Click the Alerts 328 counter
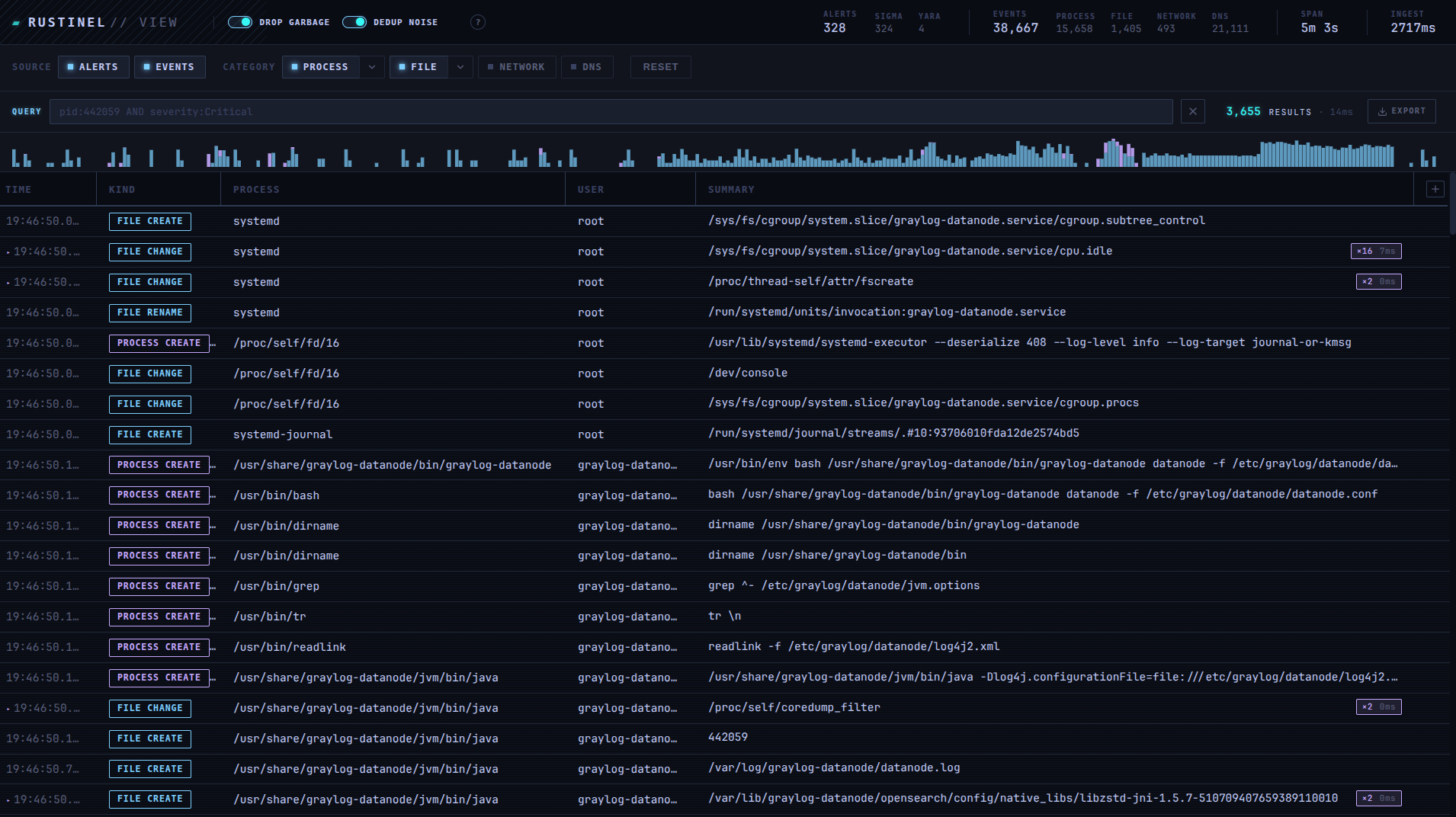 click(839, 22)
